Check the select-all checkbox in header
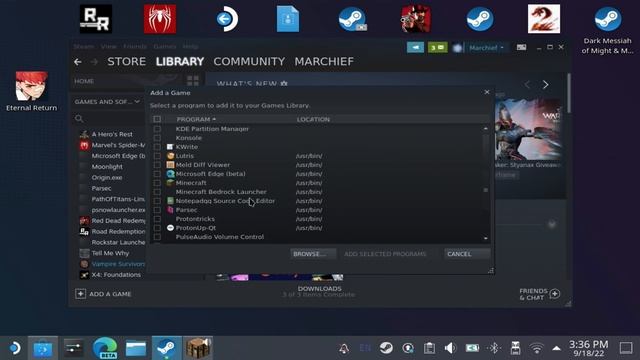640x360 pixels. (157, 119)
